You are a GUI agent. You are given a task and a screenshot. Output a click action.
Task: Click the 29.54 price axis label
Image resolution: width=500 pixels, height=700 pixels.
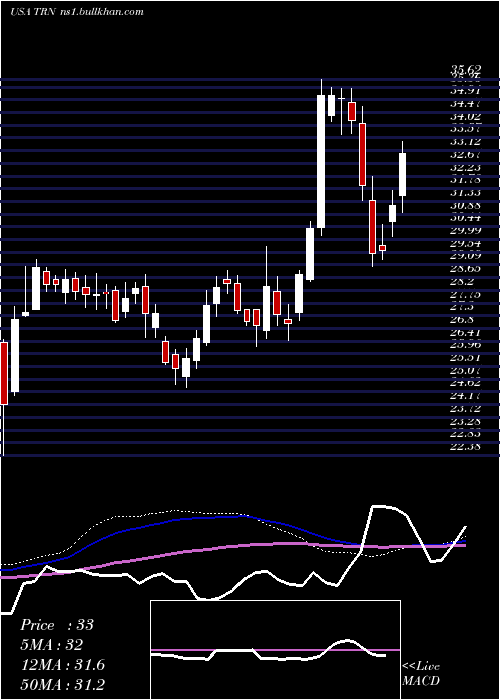[x=466, y=243]
